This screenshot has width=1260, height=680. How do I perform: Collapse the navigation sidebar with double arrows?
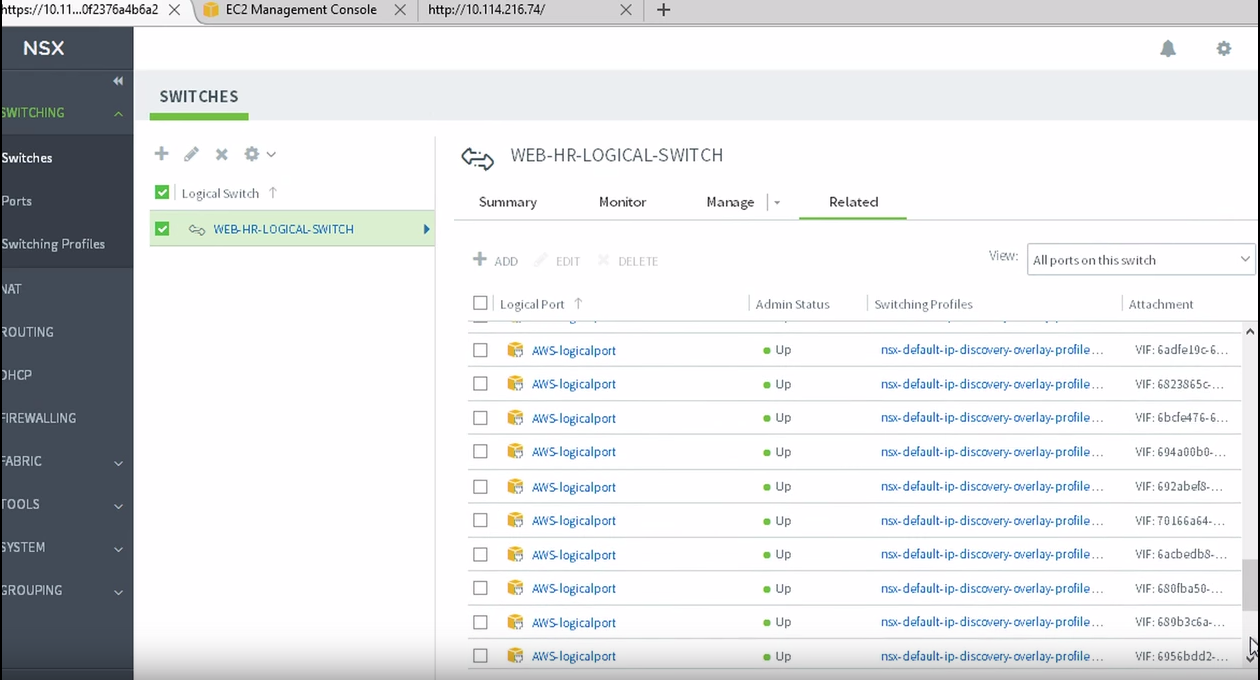[118, 81]
